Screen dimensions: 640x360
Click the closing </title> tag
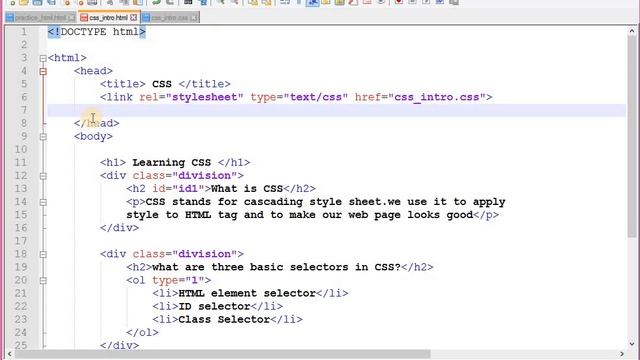[x=204, y=84]
